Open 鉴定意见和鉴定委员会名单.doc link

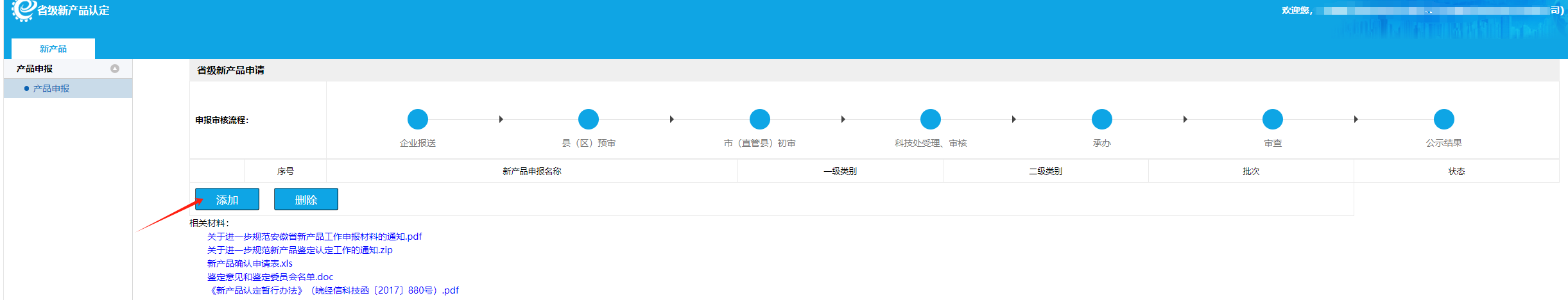coord(270,277)
